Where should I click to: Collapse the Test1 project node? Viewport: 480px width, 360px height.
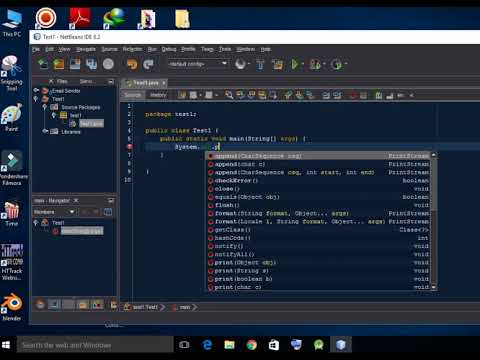[36, 99]
